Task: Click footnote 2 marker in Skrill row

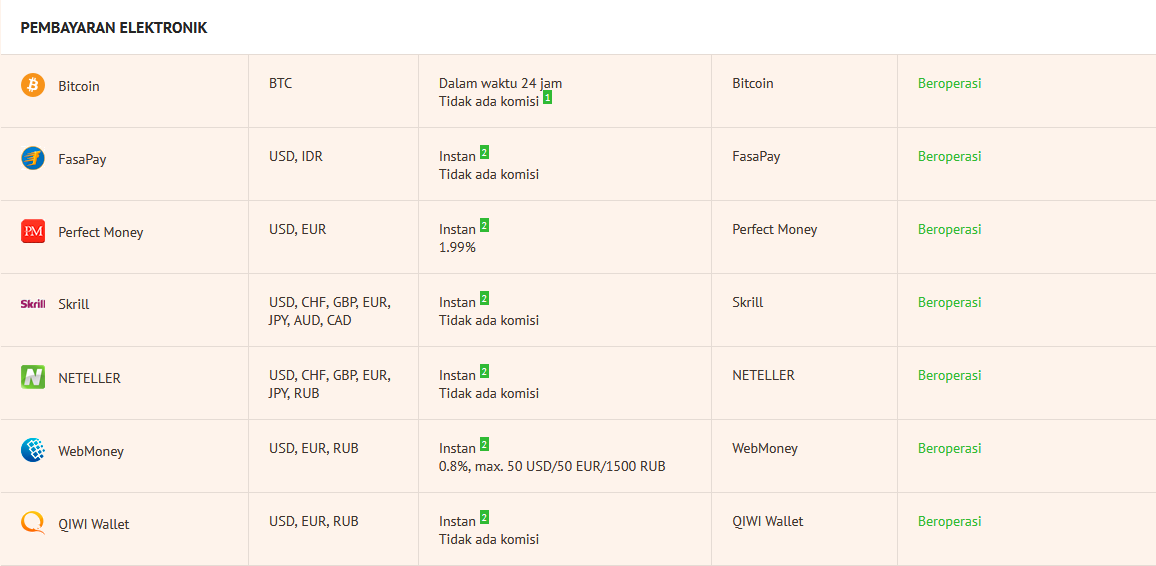Action: click(484, 299)
